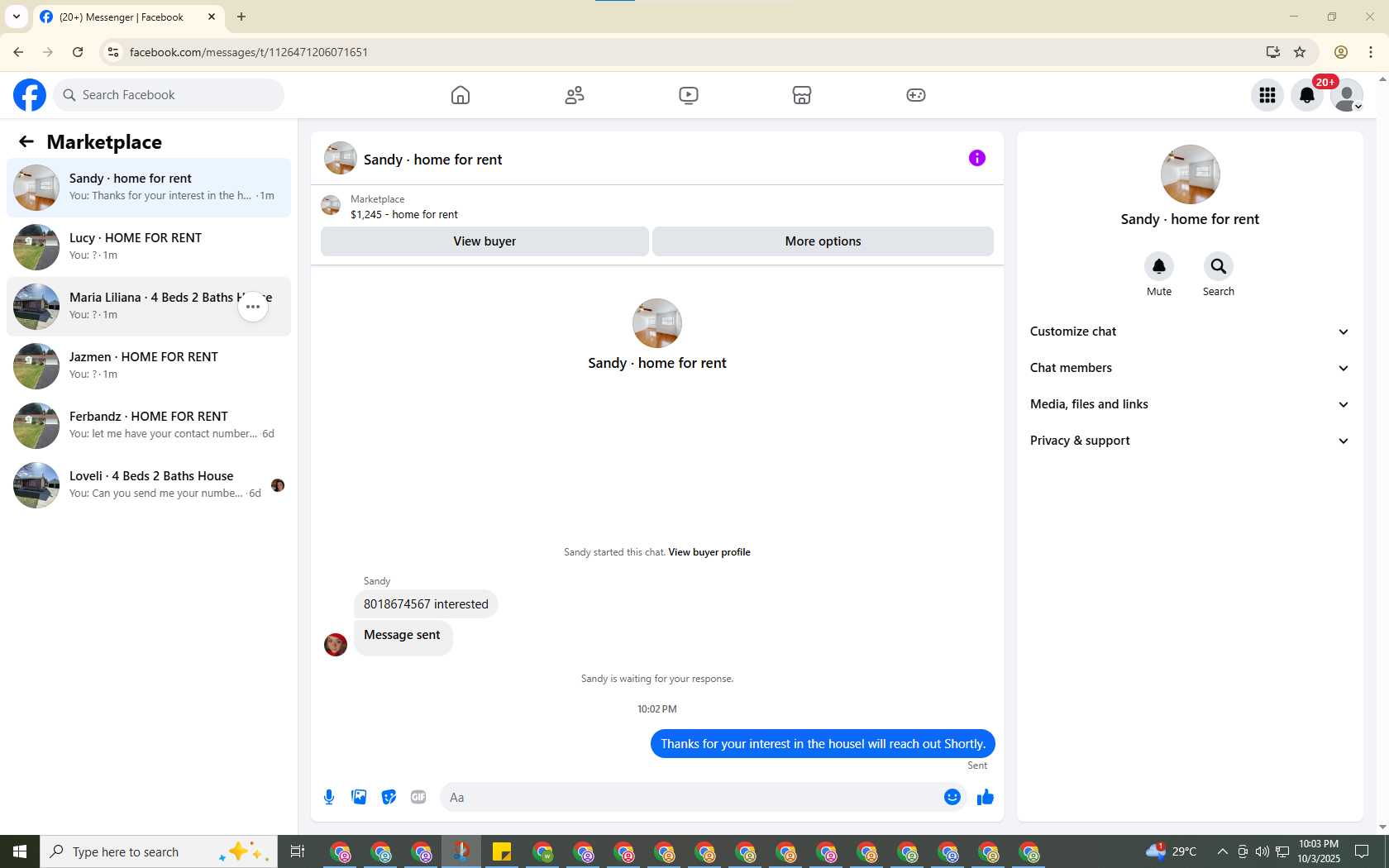Send a thumbs-up like
The image size is (1389, 868).
coord(986,797)
